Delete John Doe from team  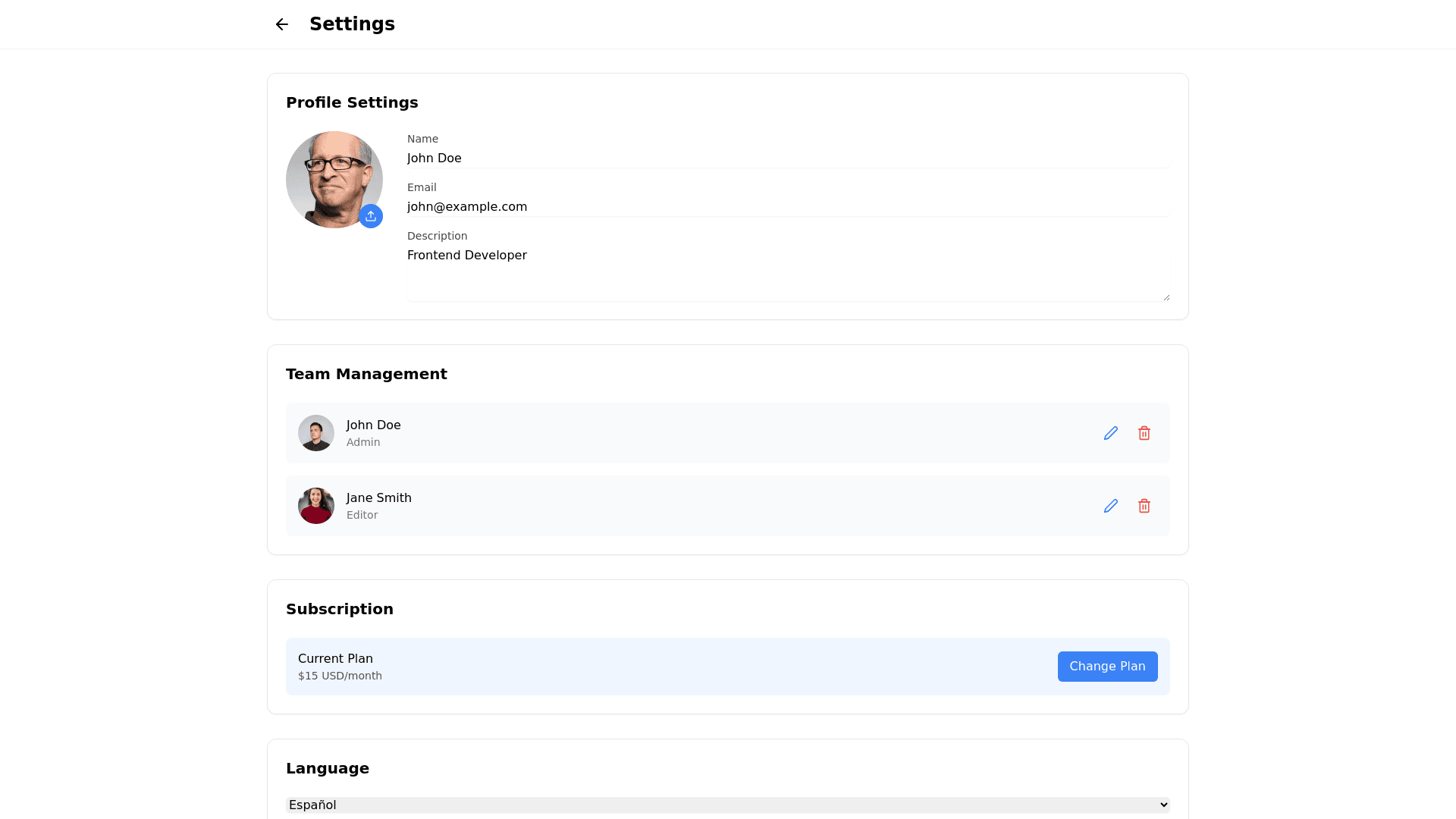coord(1144,433)
